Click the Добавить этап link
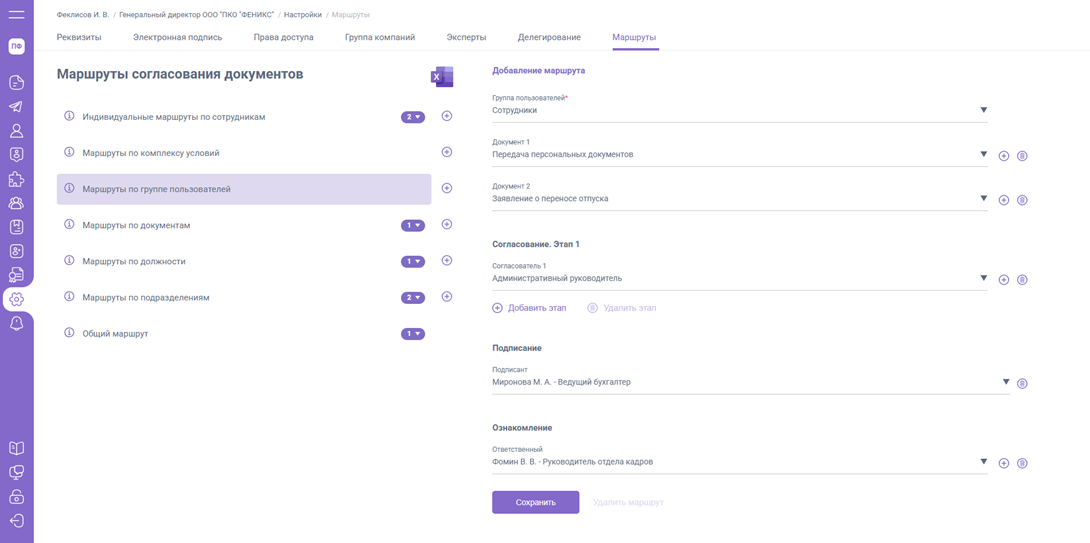Viewport: 1090px width, 543px height. [x=529, y=308]
